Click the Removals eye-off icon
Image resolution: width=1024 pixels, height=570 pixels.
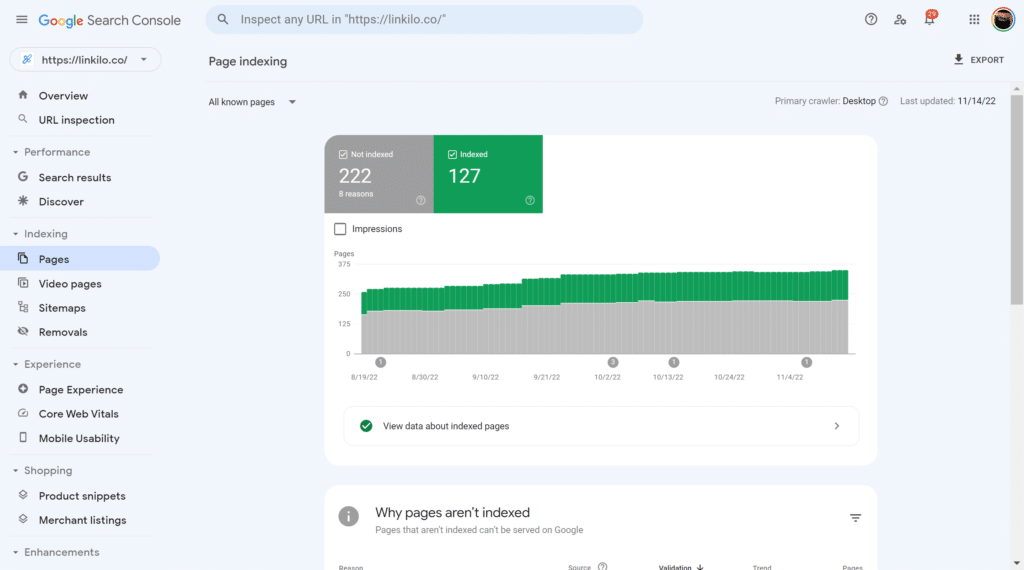23,332
